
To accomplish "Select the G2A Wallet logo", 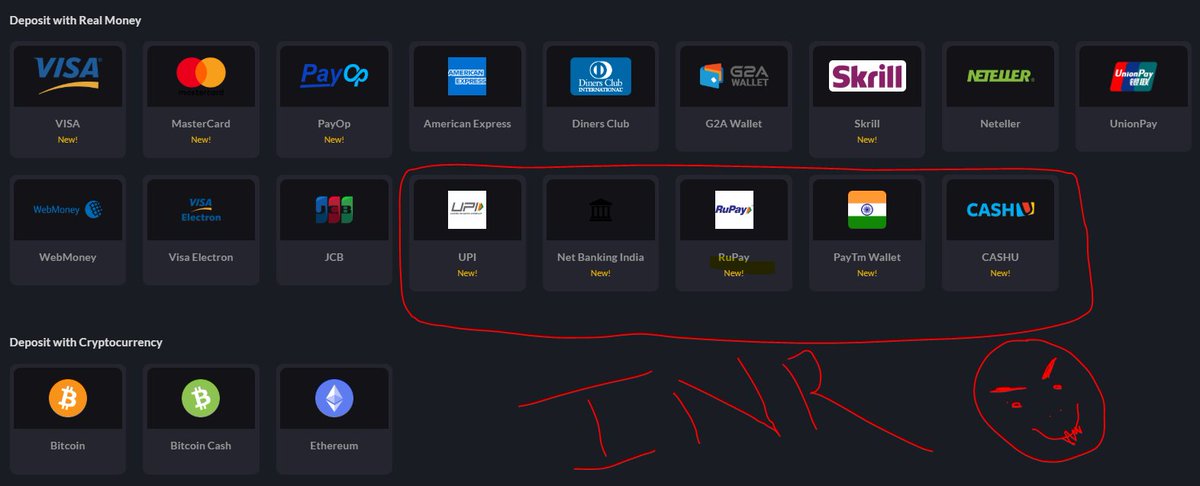I will tap(733, 76).
